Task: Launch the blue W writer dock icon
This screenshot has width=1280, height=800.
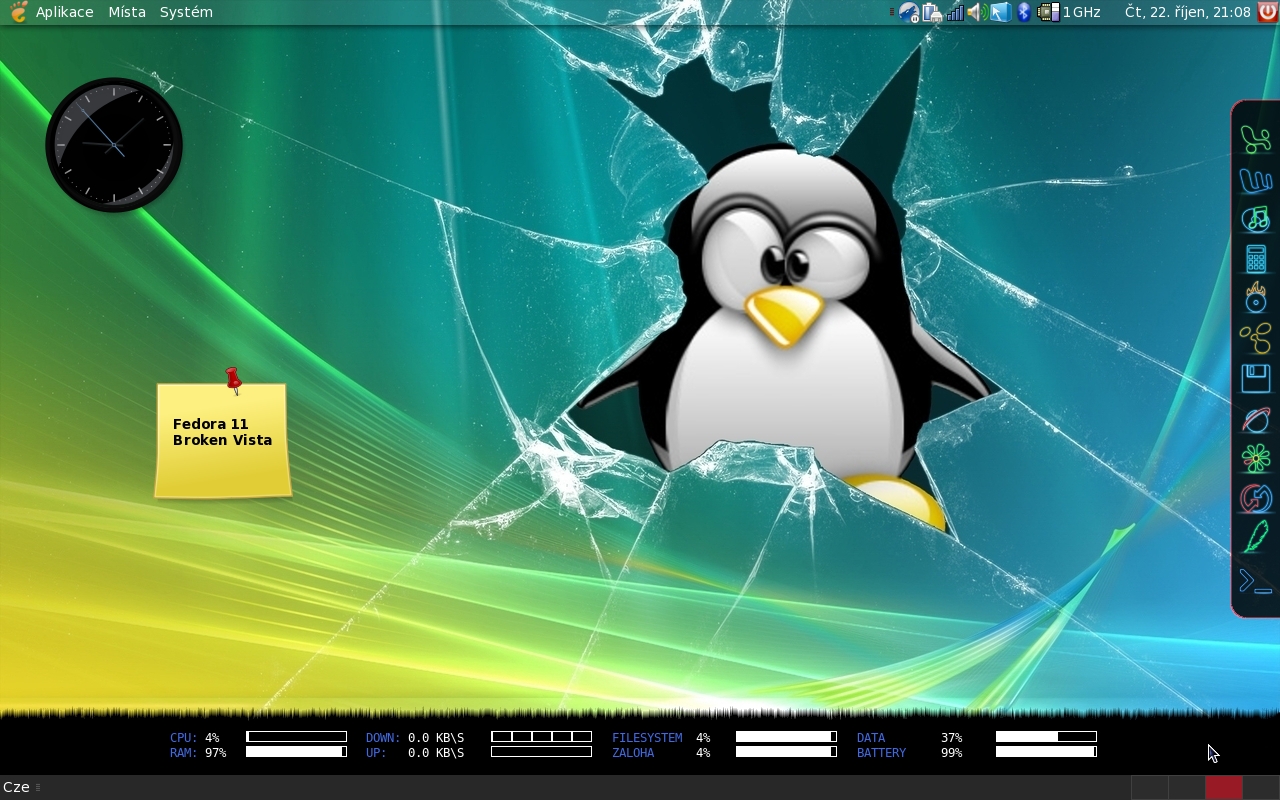Action: [1256, 180]
